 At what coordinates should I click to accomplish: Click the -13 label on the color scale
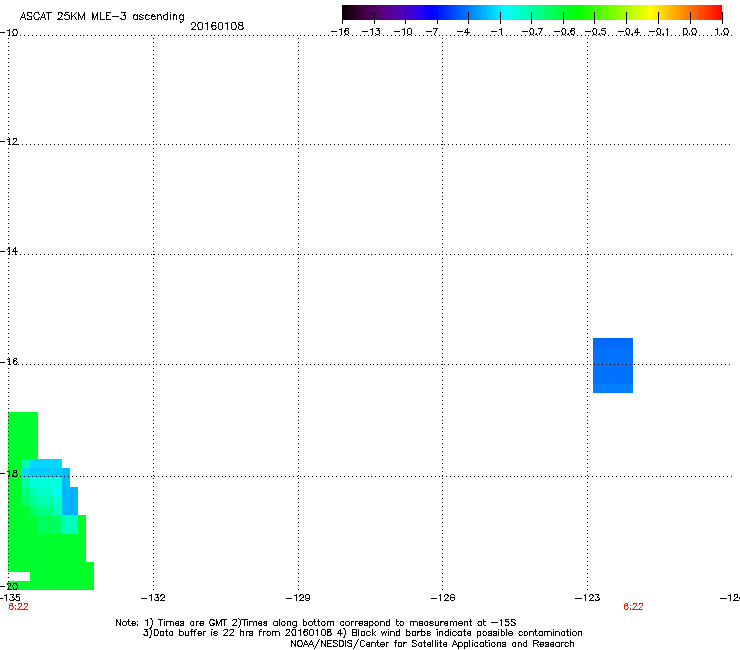click(371, 32)
